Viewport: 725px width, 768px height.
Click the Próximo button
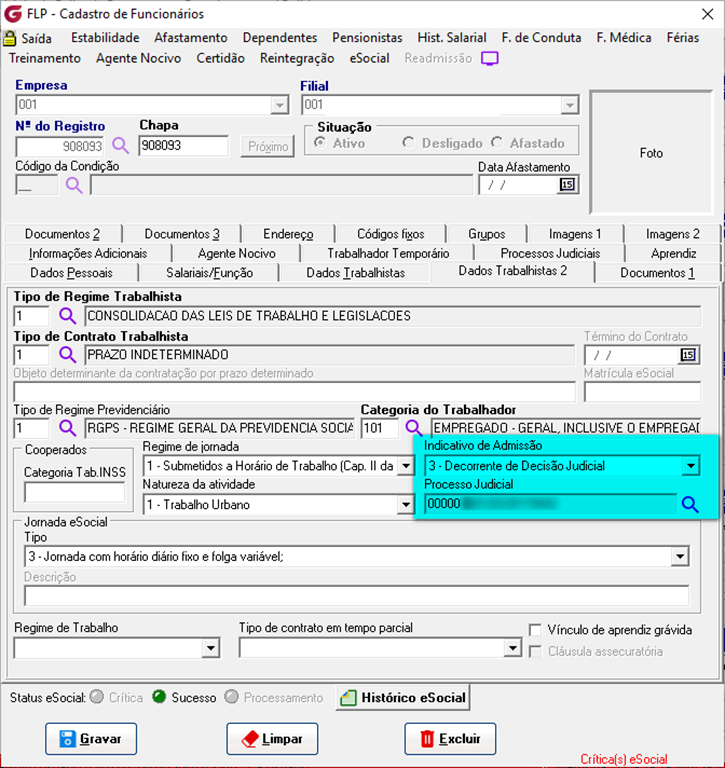click(x=267, y=146)
